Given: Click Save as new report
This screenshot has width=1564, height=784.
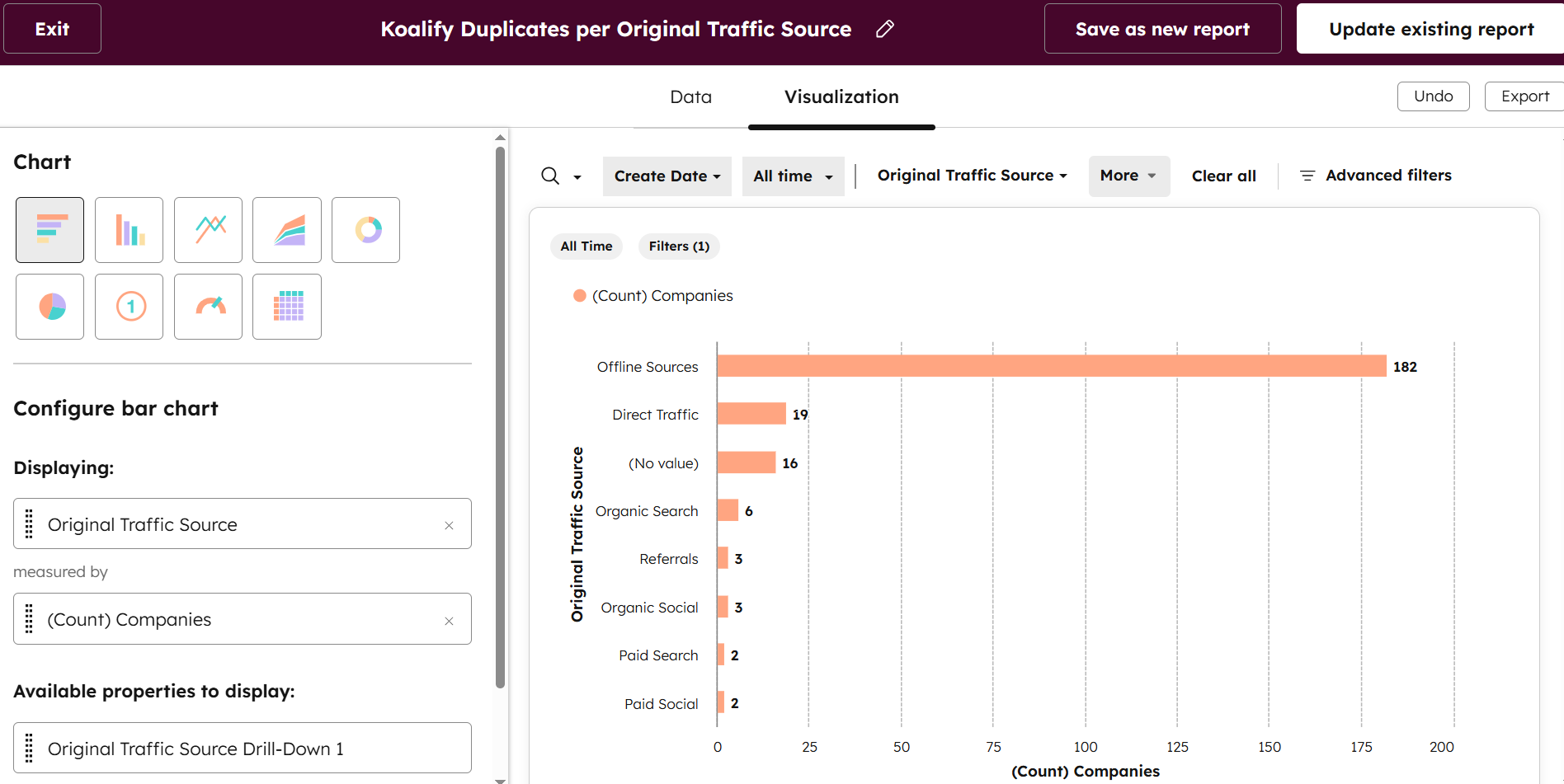Looking at the screenshot, I should (1161, 29).
